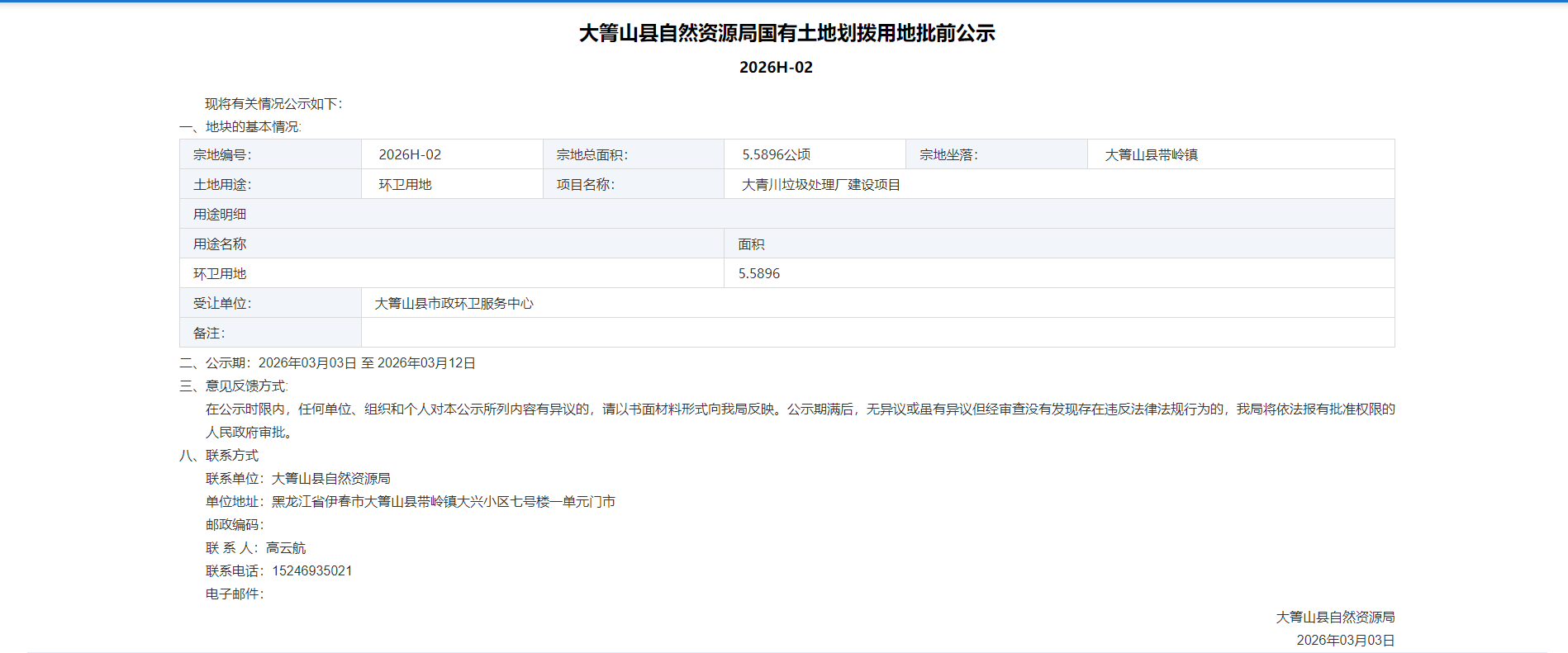Viewport: 1568px width, 653px height.
Task: Click the area value 5.5896 in details row
Action: [x=758, y=273]
